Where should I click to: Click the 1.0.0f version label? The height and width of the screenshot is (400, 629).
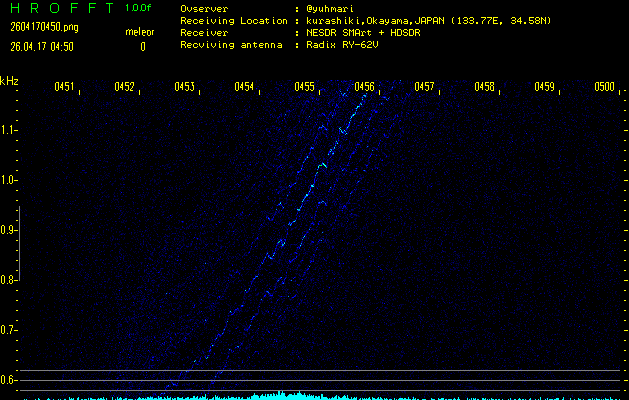pyautogui.click(x=139, y=8)
